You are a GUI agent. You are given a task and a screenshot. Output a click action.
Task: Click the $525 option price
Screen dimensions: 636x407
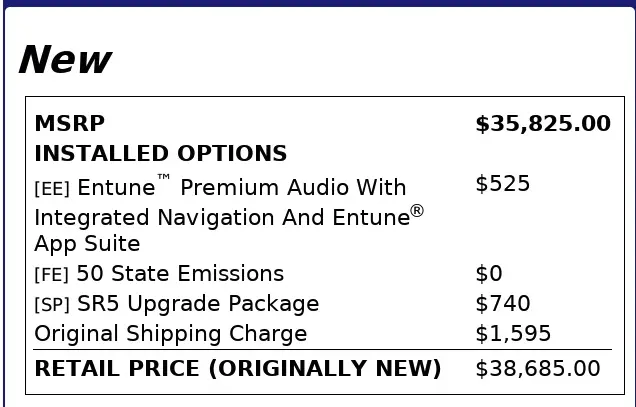pyautogui.click(x=502, y=184)
